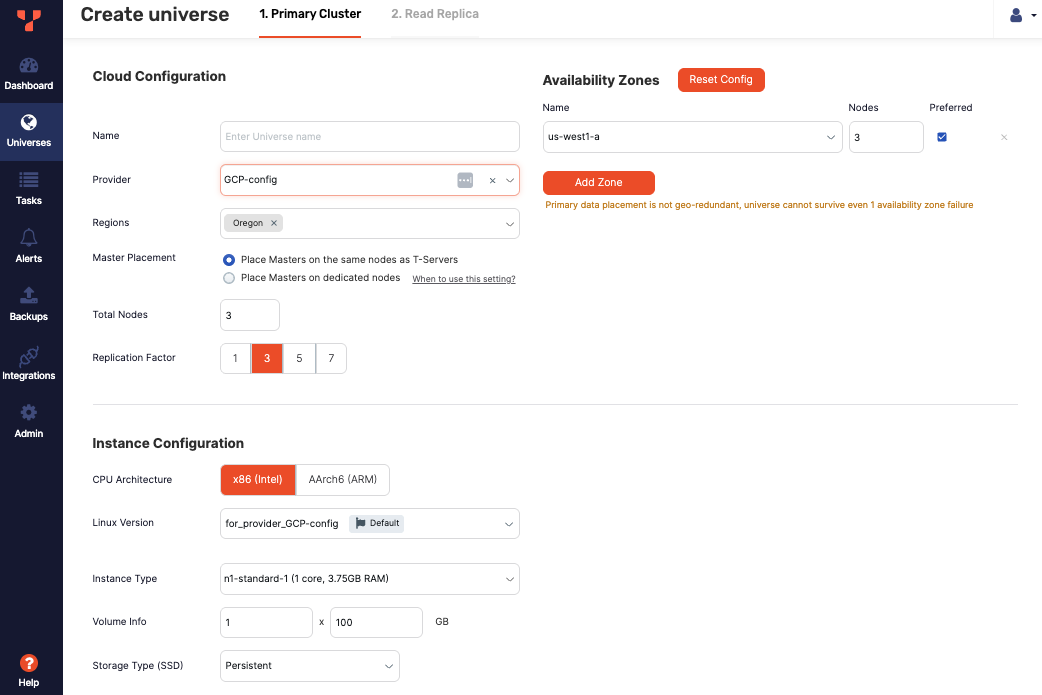
Task: Select the Primary Cluster tab
Action: point(310,15)
